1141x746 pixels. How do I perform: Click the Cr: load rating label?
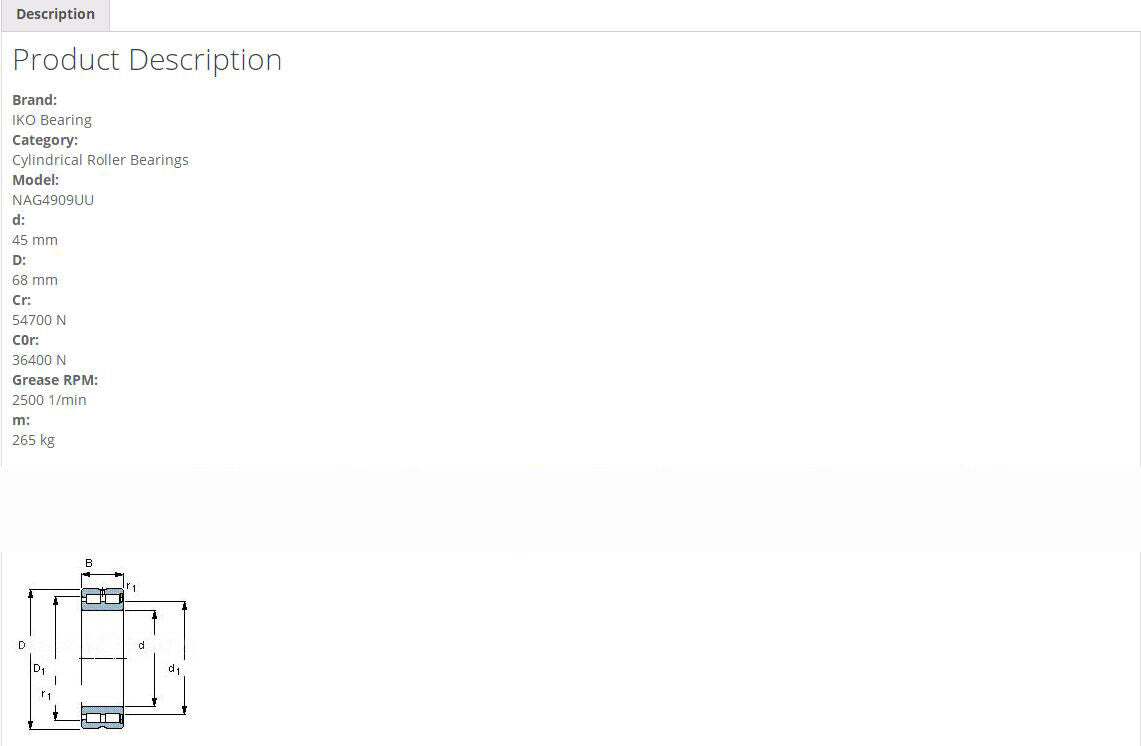21,300
